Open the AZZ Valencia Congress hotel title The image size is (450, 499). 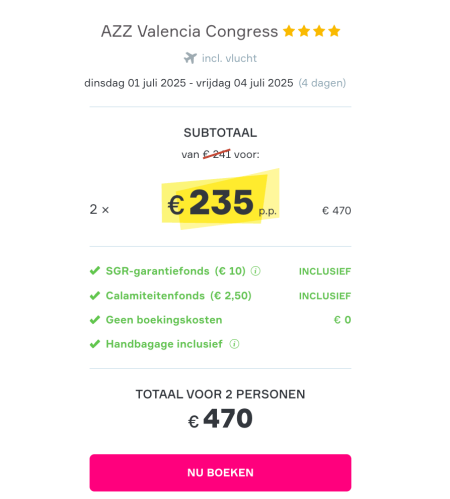point(189,32)
